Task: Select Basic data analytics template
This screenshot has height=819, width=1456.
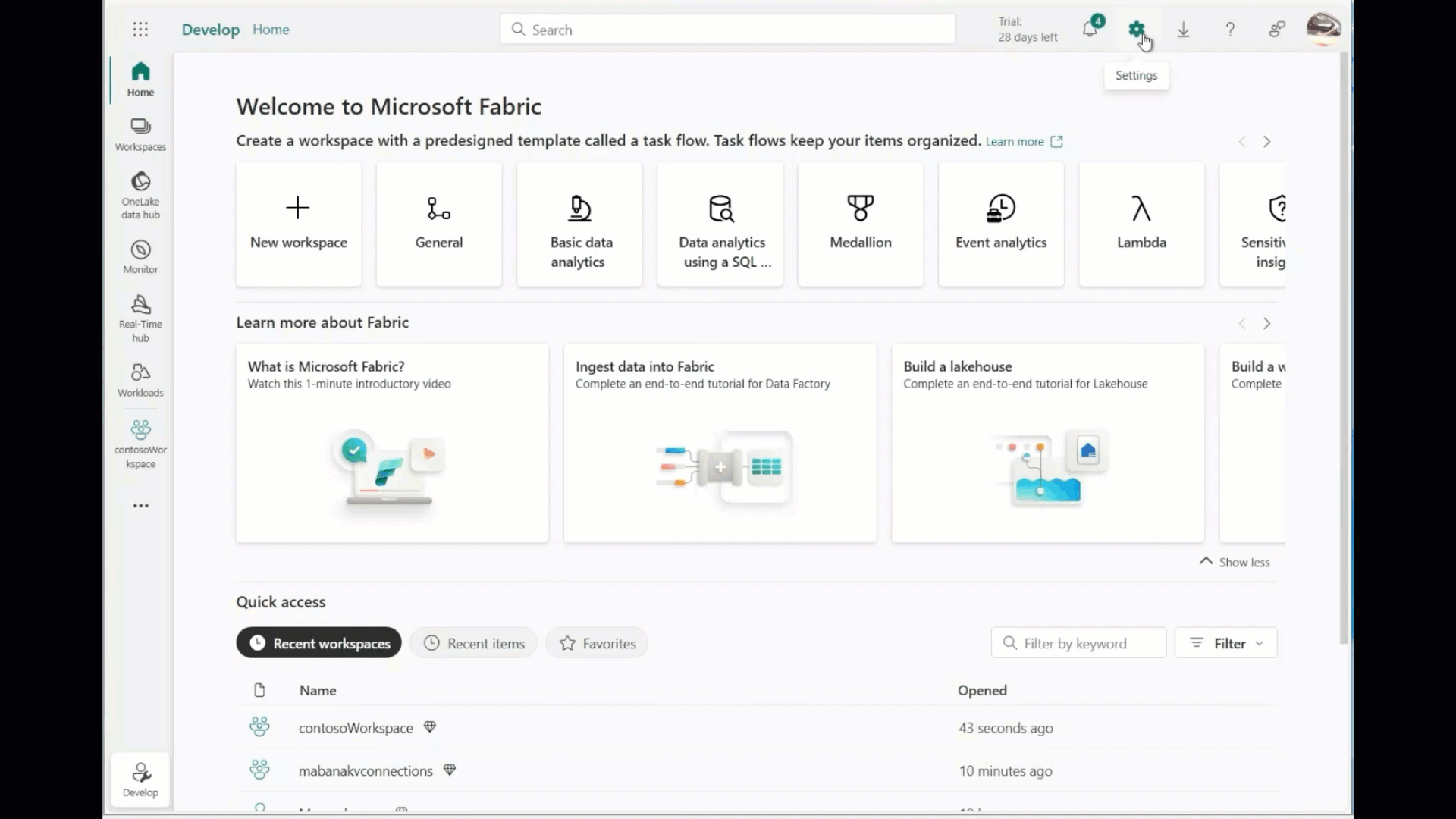Action: [579, 224]
